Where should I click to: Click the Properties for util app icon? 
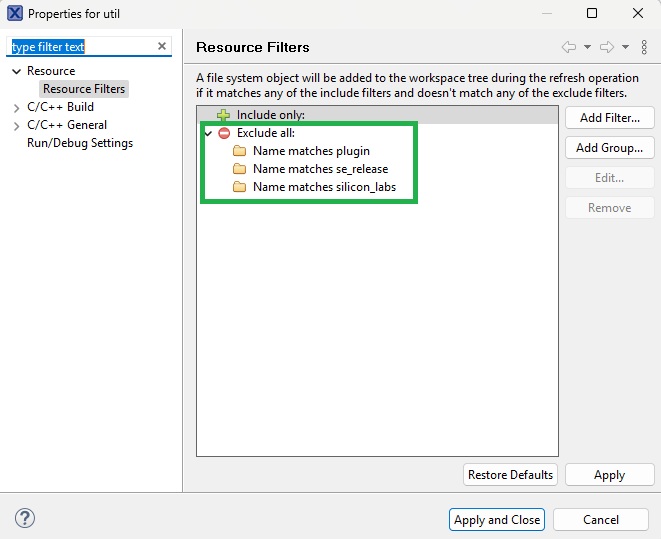coord(15,13)
